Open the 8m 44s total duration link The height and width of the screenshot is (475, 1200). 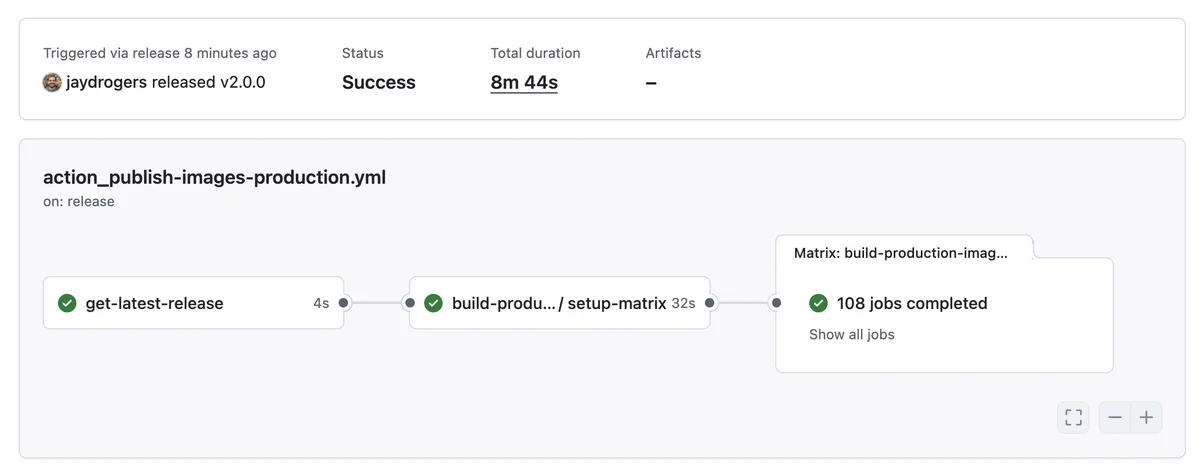coord(524,82)
